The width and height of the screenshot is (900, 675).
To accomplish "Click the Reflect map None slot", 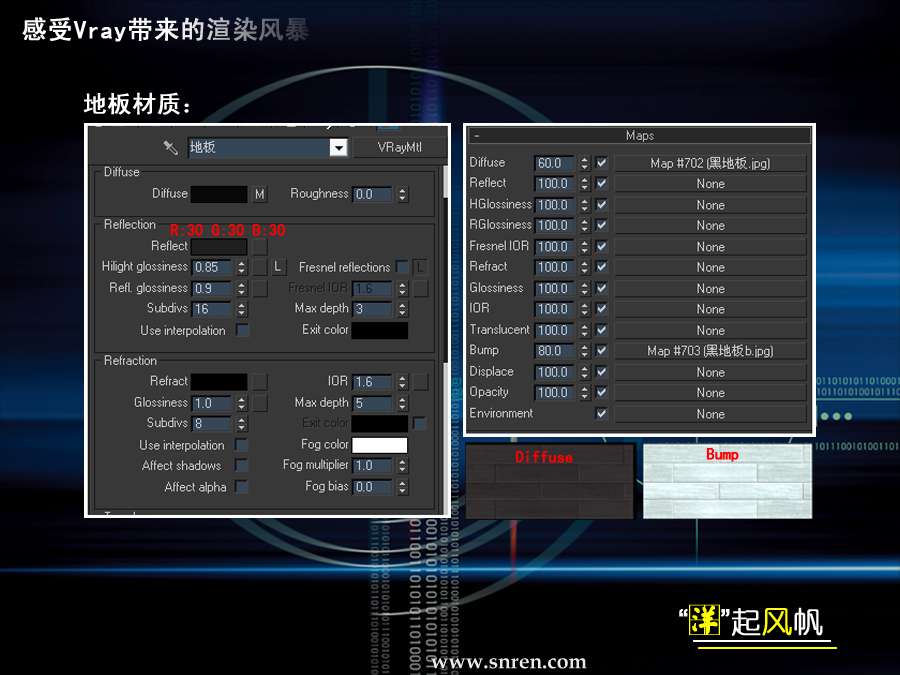I will coord(710,184).
